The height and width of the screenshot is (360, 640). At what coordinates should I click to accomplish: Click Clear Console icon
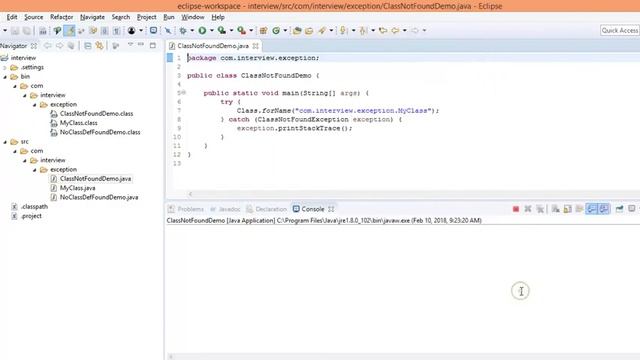[556, 209]
